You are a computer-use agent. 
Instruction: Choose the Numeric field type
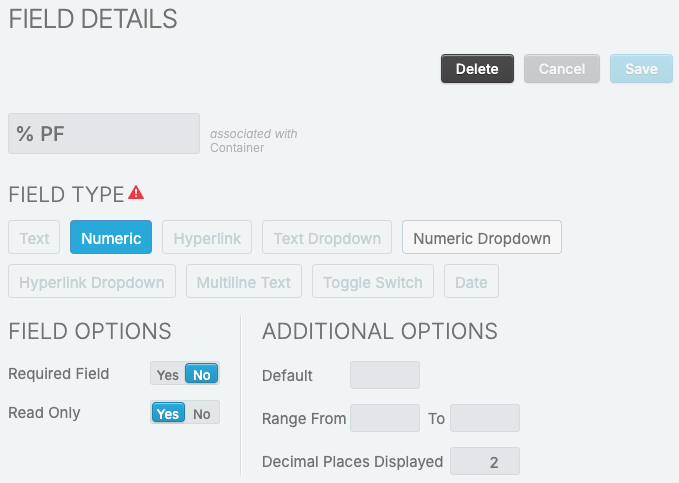click(111, 238)
